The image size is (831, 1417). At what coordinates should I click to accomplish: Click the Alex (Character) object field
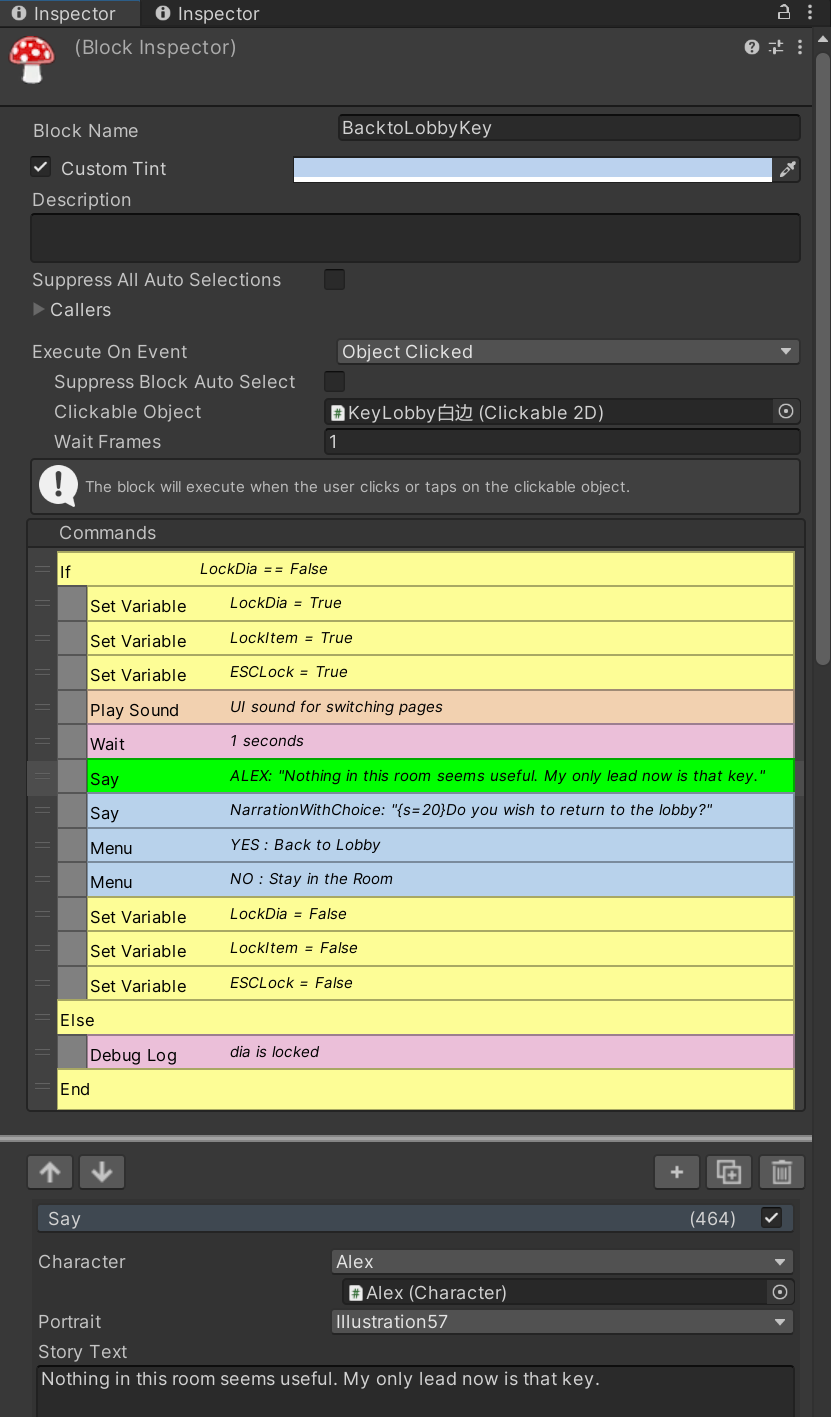(556, 1292)
